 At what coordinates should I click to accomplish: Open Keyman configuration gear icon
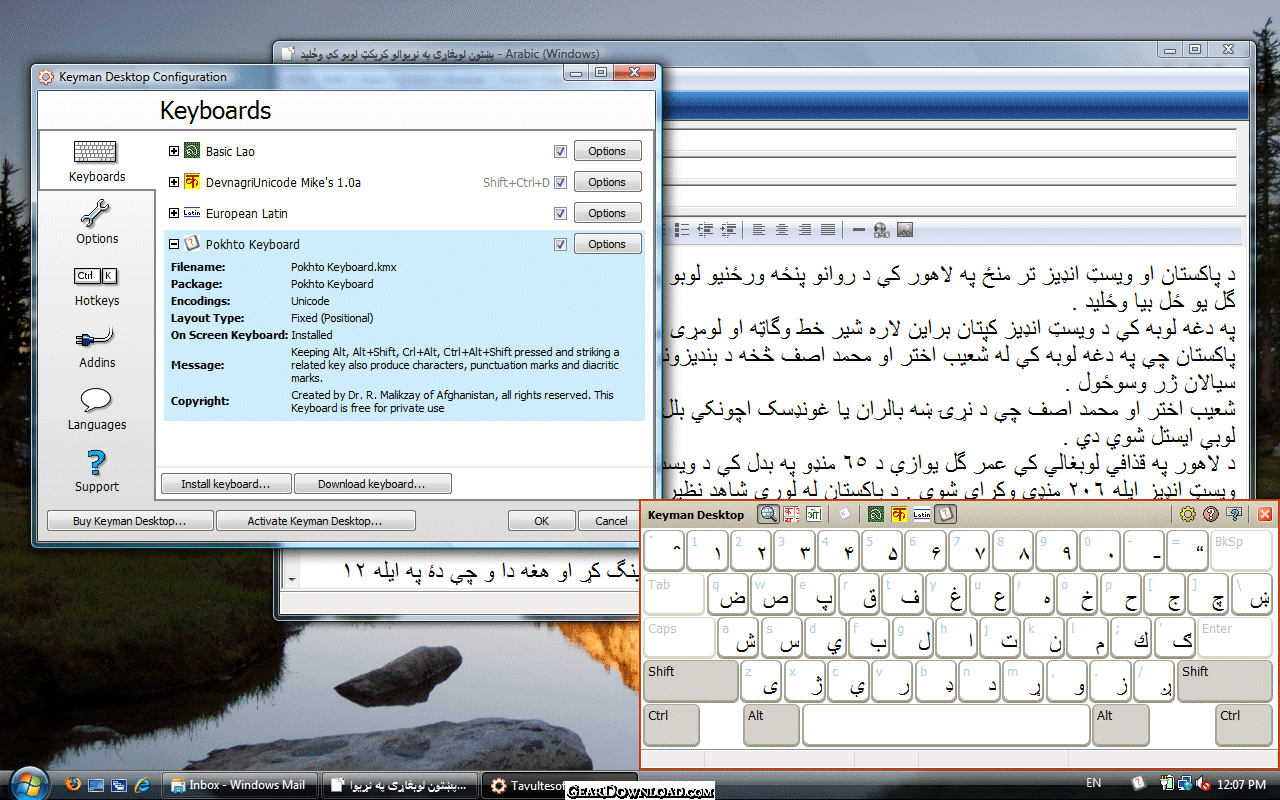click(1188, 514)
